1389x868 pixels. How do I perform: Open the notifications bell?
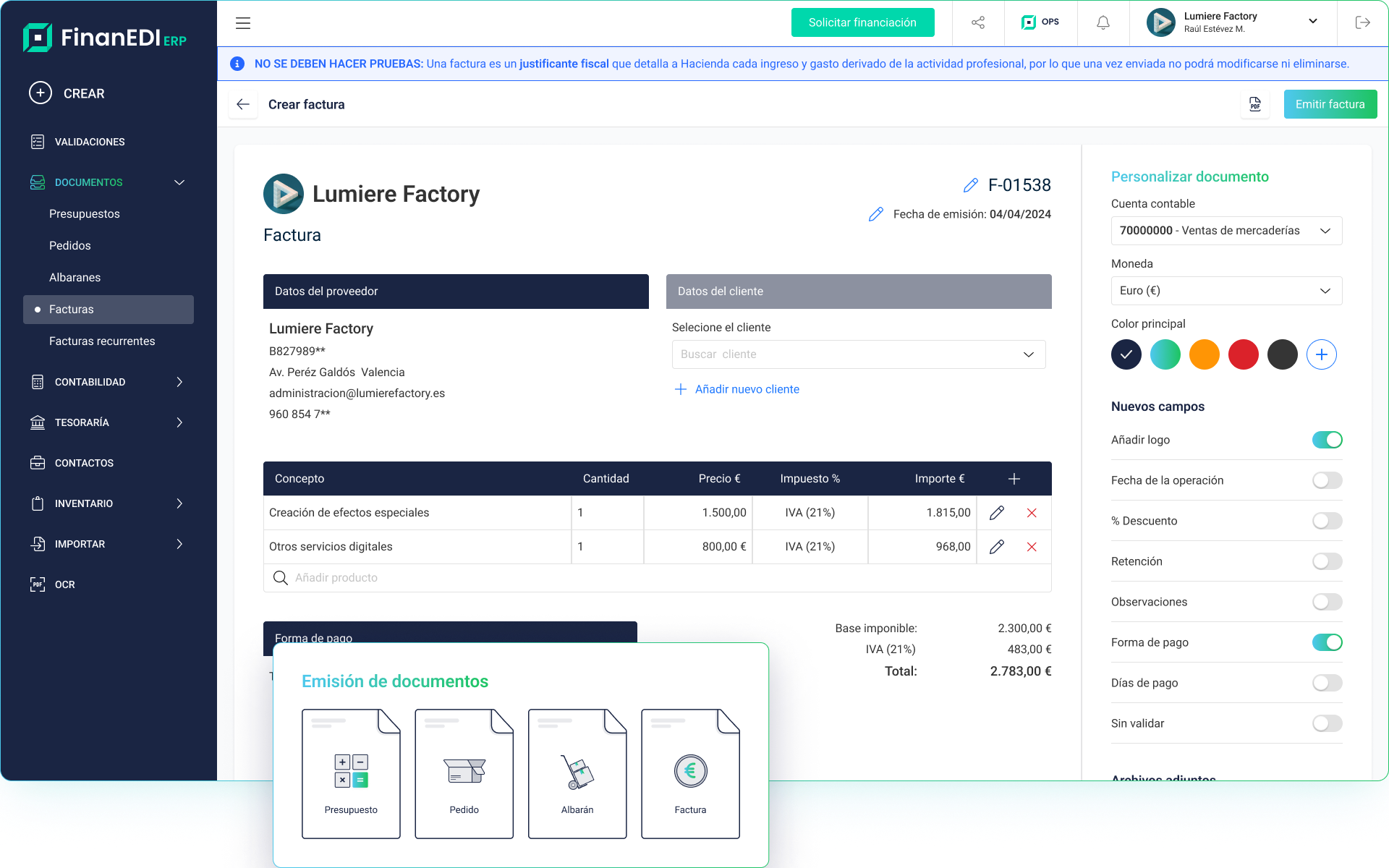tap(1103, 22)
